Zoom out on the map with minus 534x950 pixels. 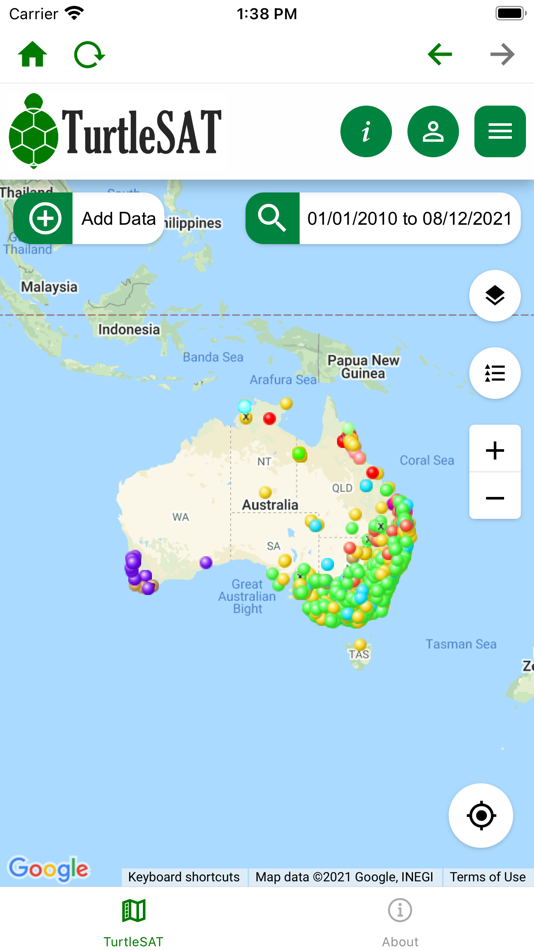click(495, 496)
